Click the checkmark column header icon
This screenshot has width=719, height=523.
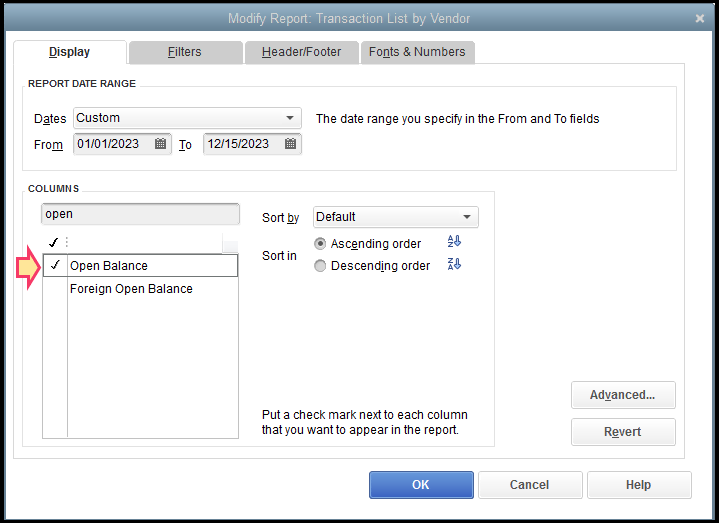[x=53, y=243]
